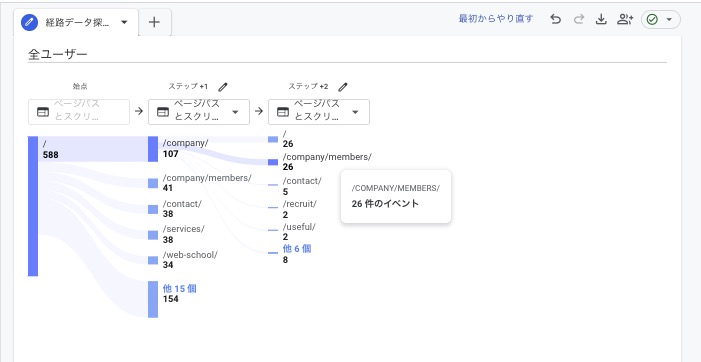Click the /services/ 38 node
This screenshot has height=362, width=701.
click(x=153, y=235)
